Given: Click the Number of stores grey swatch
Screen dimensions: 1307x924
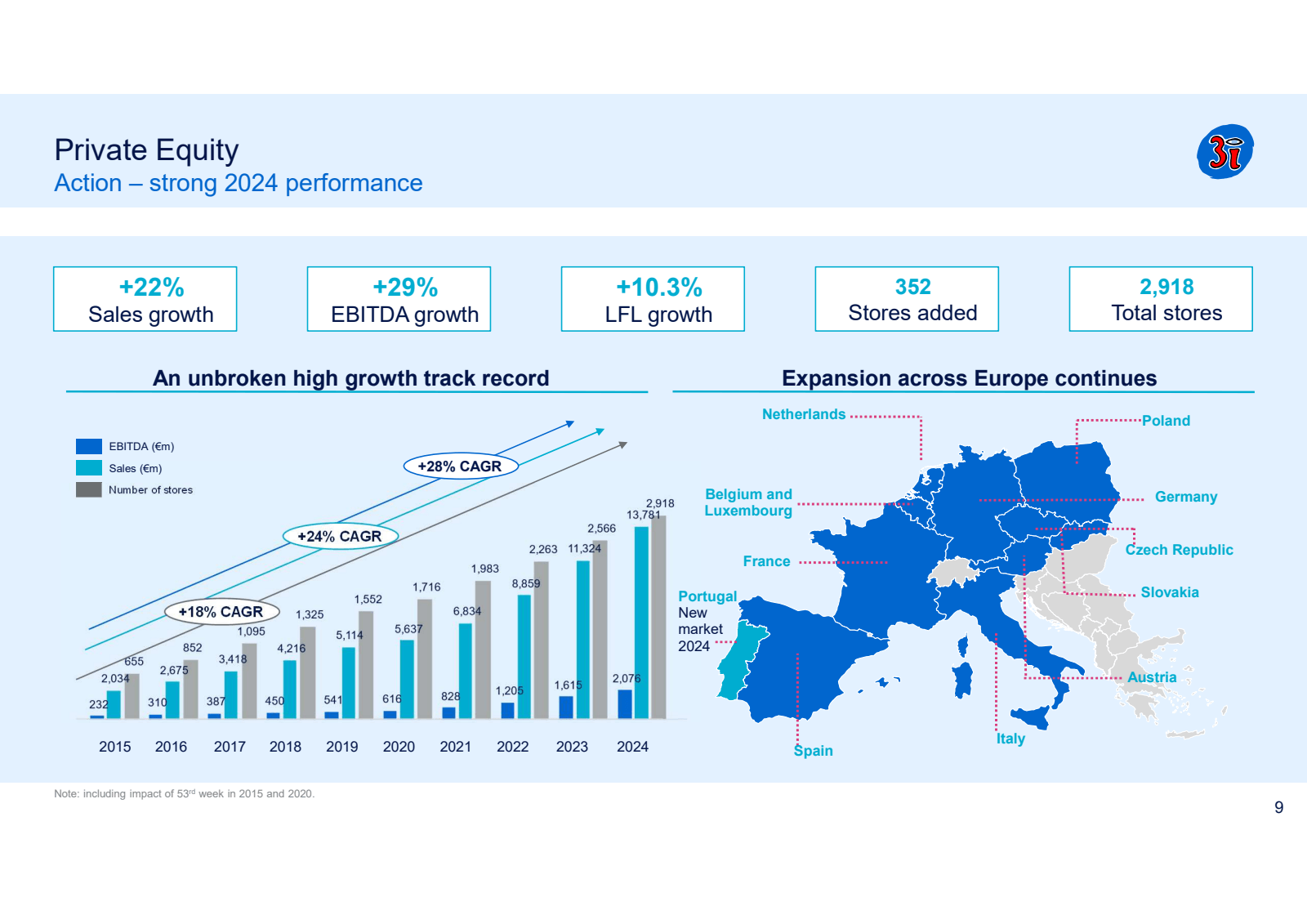Looking at the screenshot, I should pos(89,489).
